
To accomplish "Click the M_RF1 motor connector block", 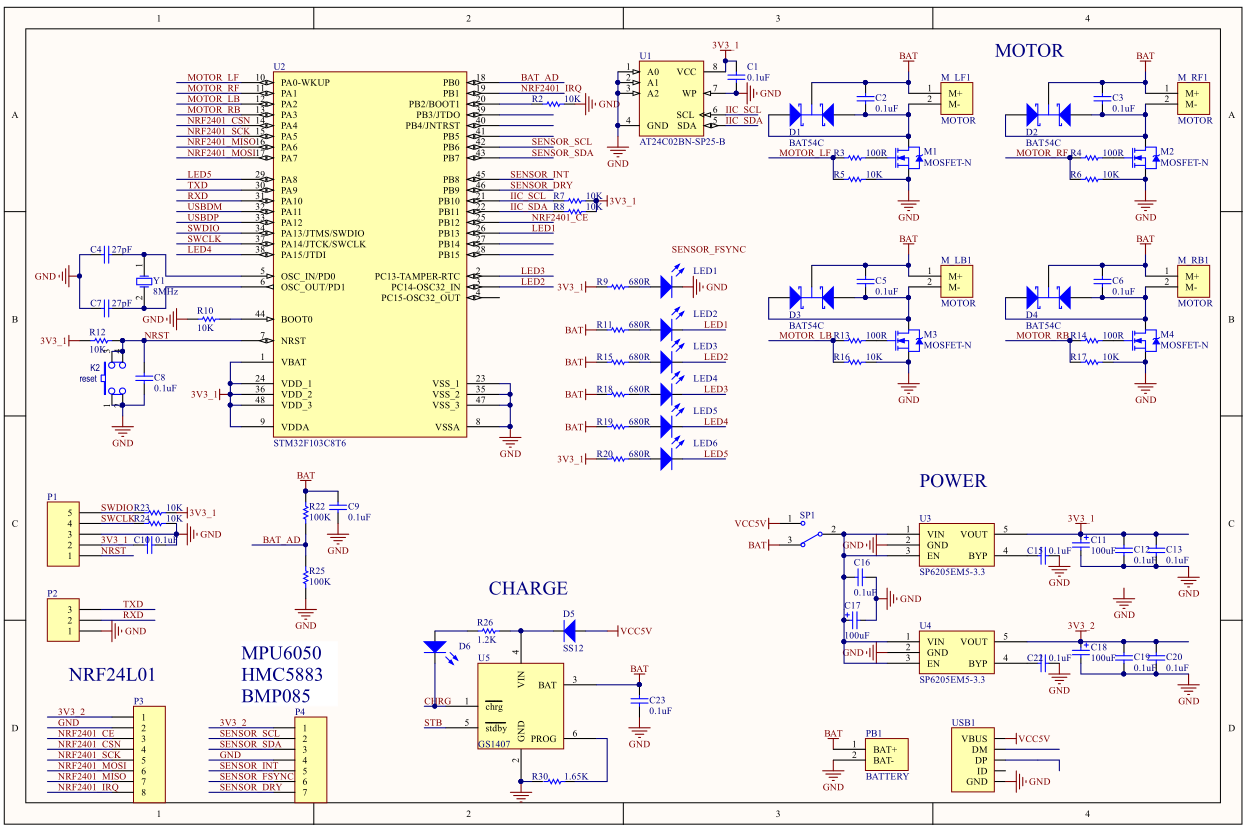I will tap(1195, 99).
